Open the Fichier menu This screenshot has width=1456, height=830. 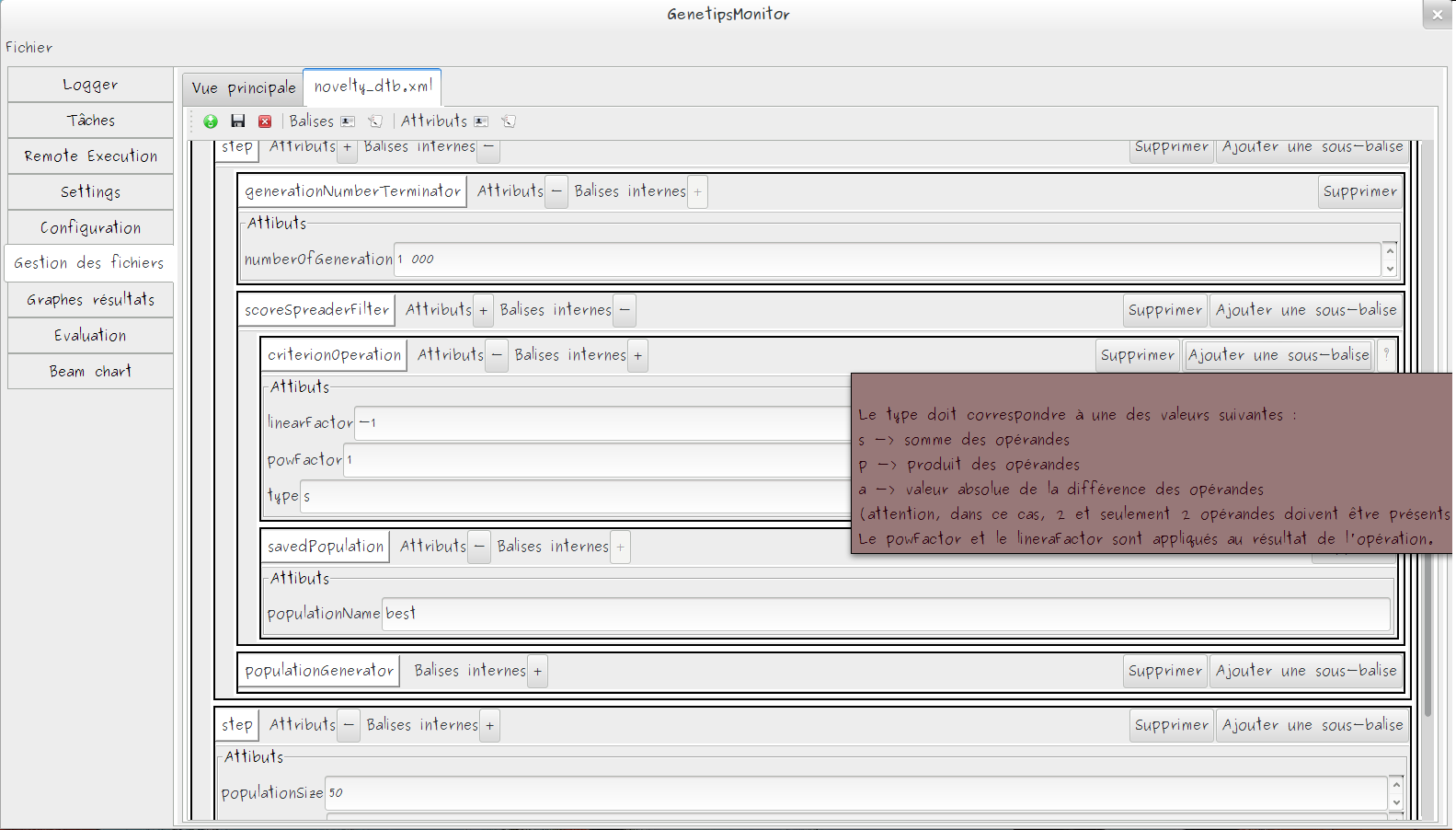point(29,47)
